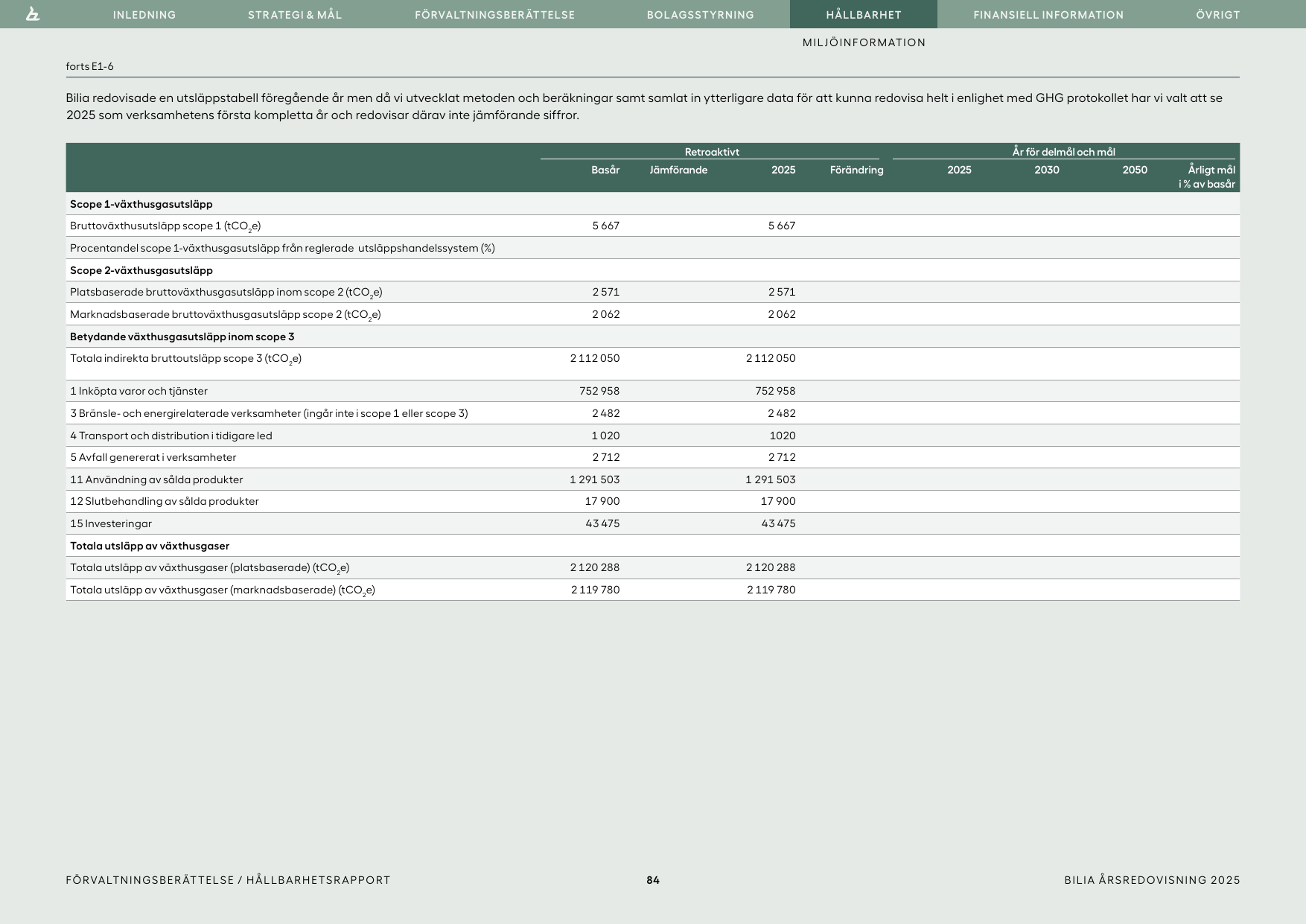Click 'Platsbaserade bruttoväxthusgasutsläpp' row label

pos(226,292)
